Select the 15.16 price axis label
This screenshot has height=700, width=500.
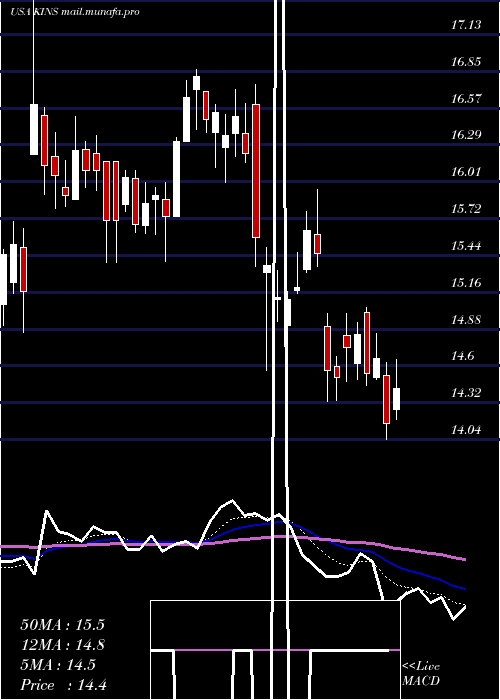[466, 283]
